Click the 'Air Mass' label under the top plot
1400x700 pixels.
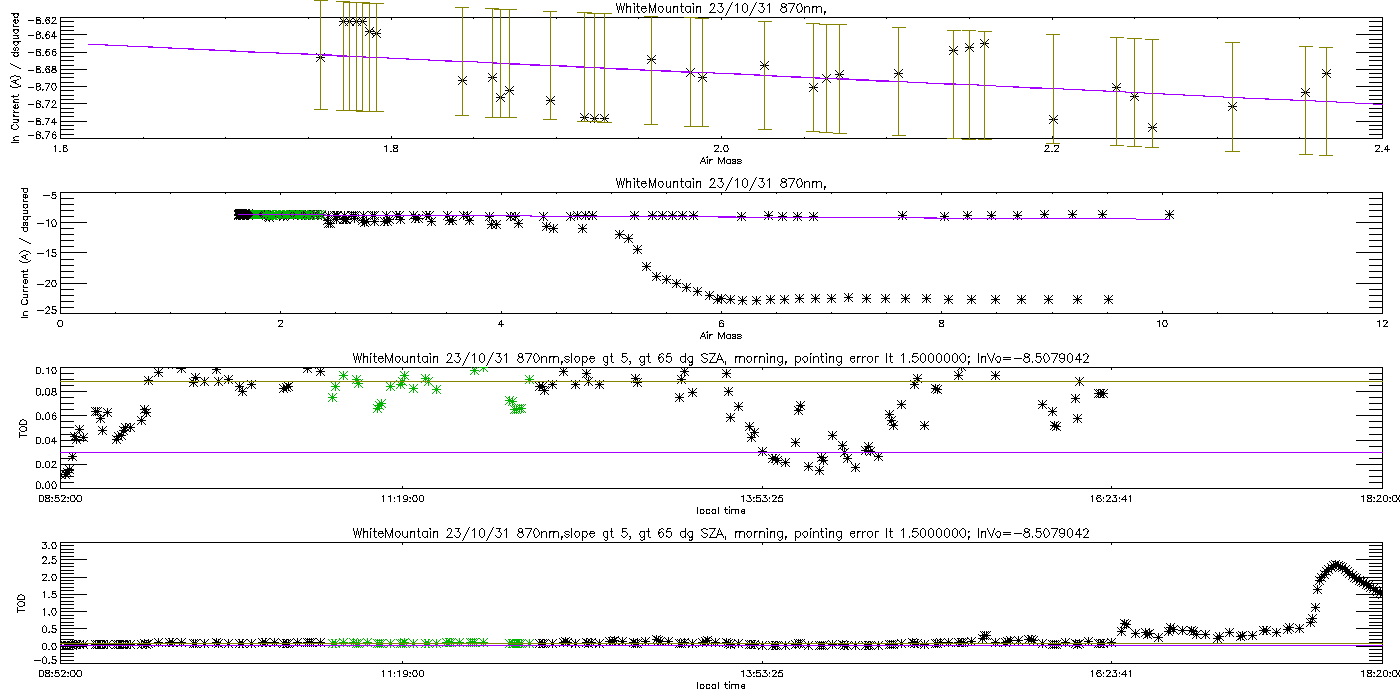[x=720, y=159]
